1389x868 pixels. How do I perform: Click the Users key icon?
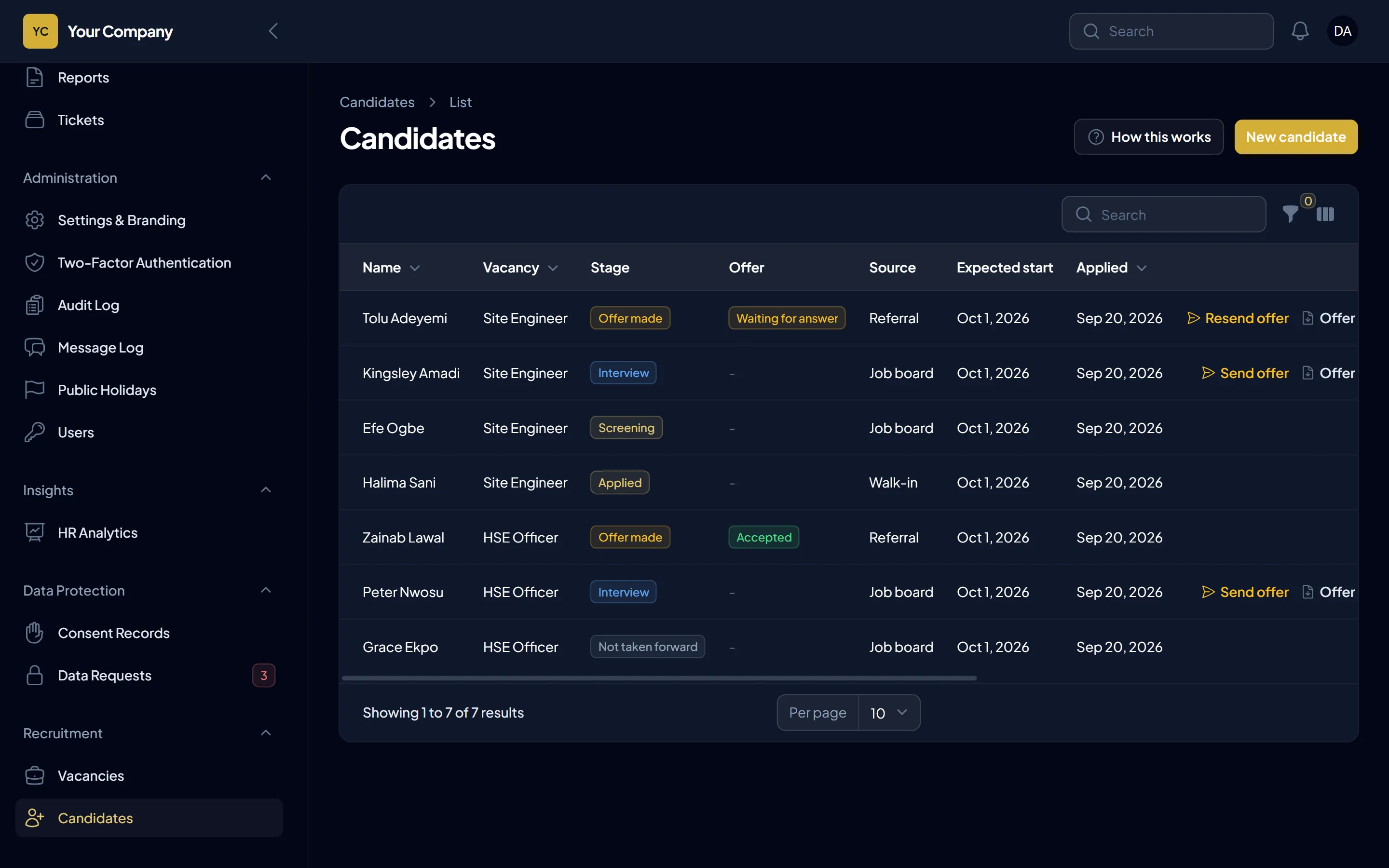click(34, 432)
